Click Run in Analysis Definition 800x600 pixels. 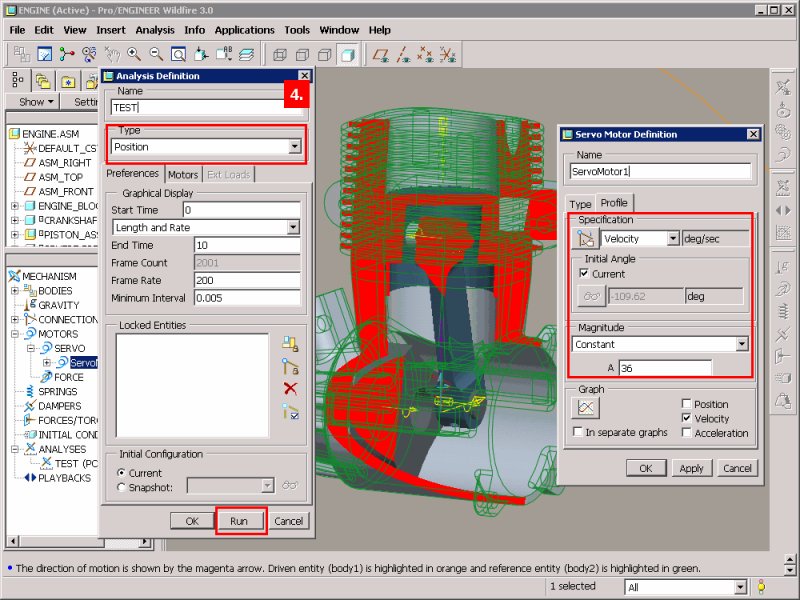(x=239, y=521)
